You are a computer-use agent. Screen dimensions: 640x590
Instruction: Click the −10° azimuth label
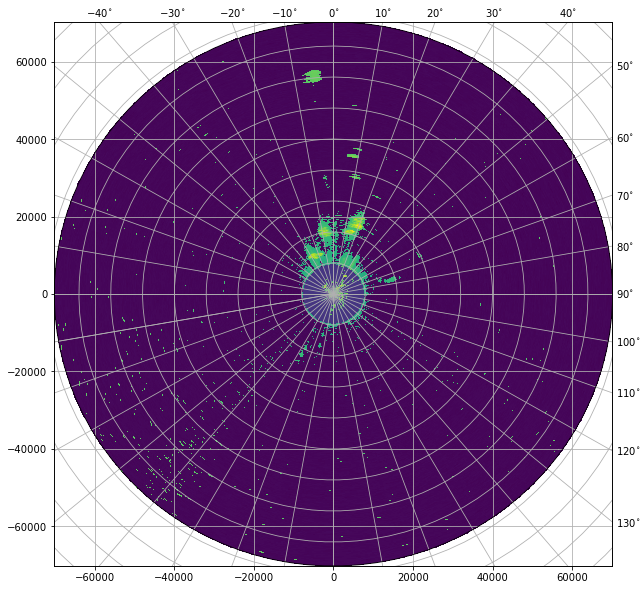[x=284, y=13]
